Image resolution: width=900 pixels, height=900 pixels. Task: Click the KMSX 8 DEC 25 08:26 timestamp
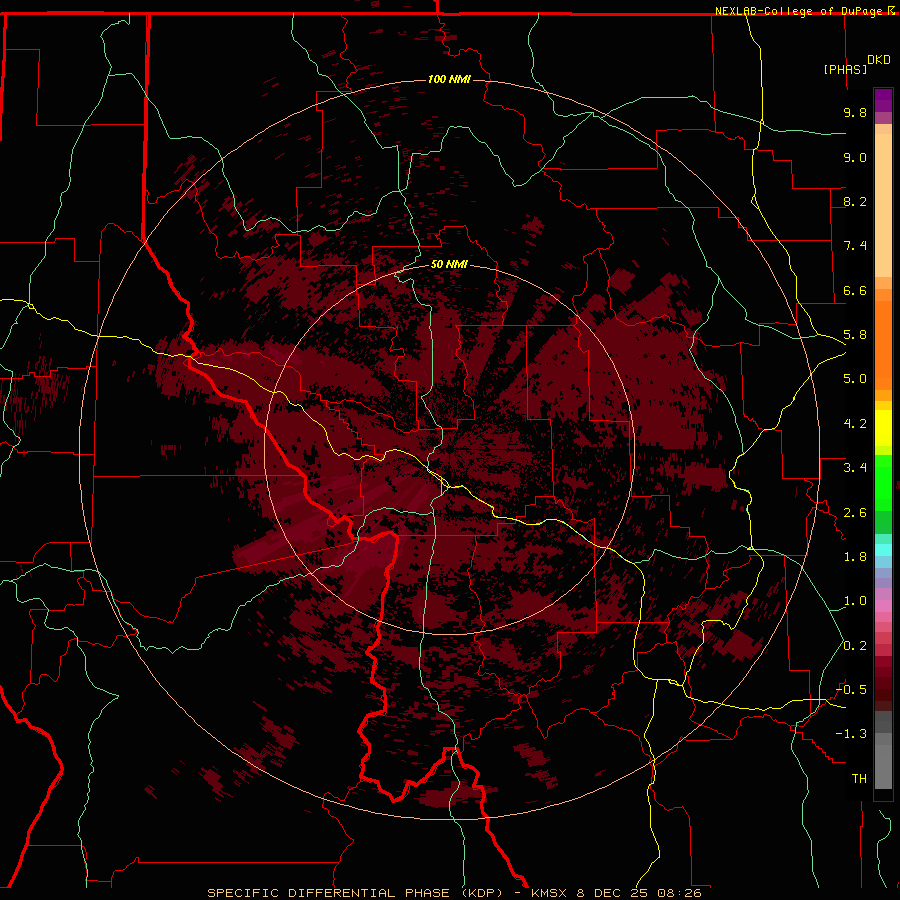tap(616, 893)
